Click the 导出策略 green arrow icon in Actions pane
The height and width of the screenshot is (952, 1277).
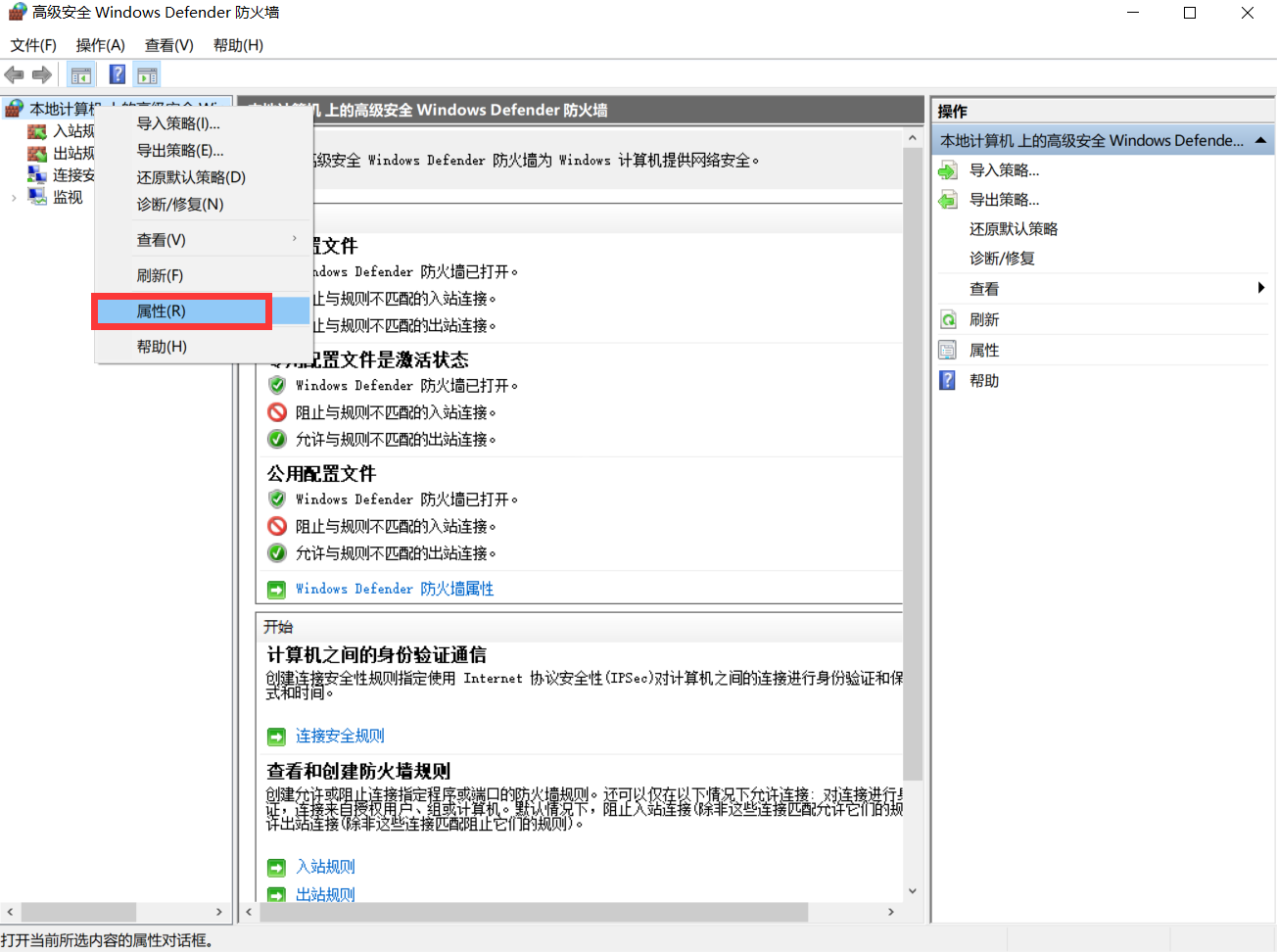click(x=947, y=200)
